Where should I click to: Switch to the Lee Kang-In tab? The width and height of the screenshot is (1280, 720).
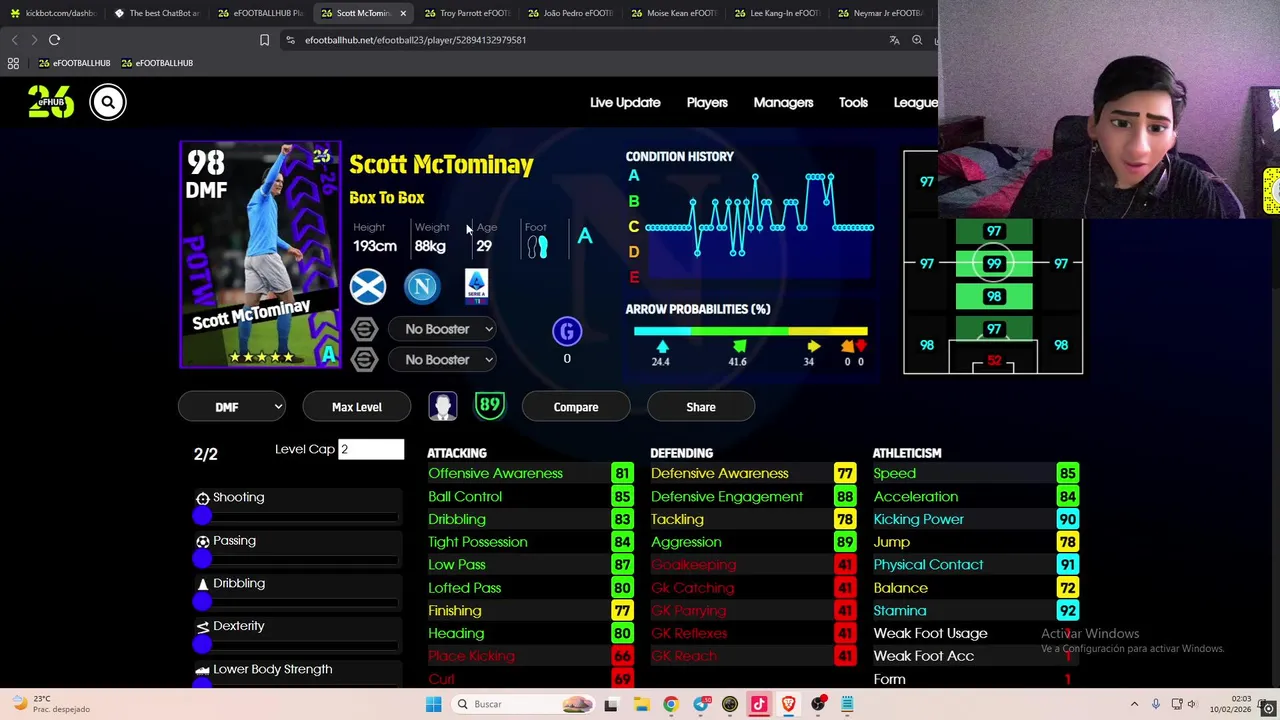[776, 13]
